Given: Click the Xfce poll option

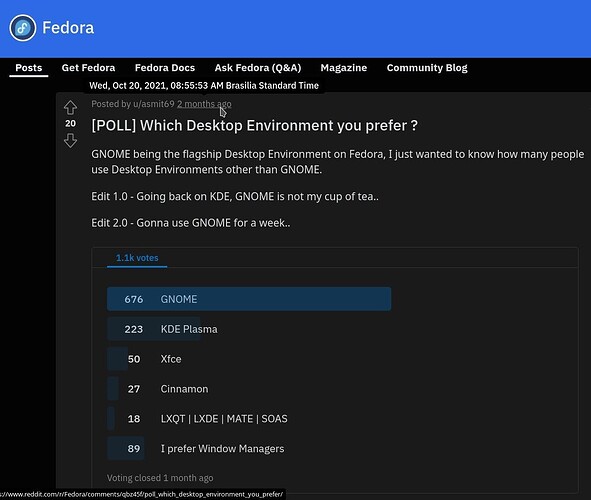Looking at the screenshot, I should tap(171, 359).
